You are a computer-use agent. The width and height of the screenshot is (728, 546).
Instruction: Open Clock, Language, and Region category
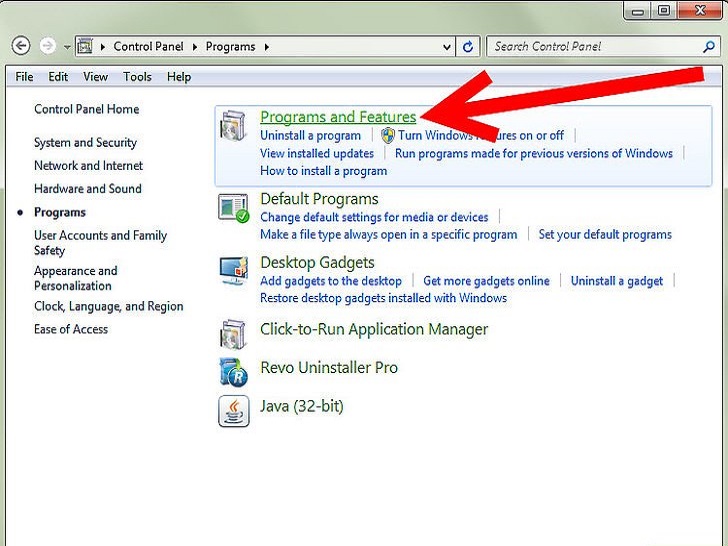pos(109,306)
